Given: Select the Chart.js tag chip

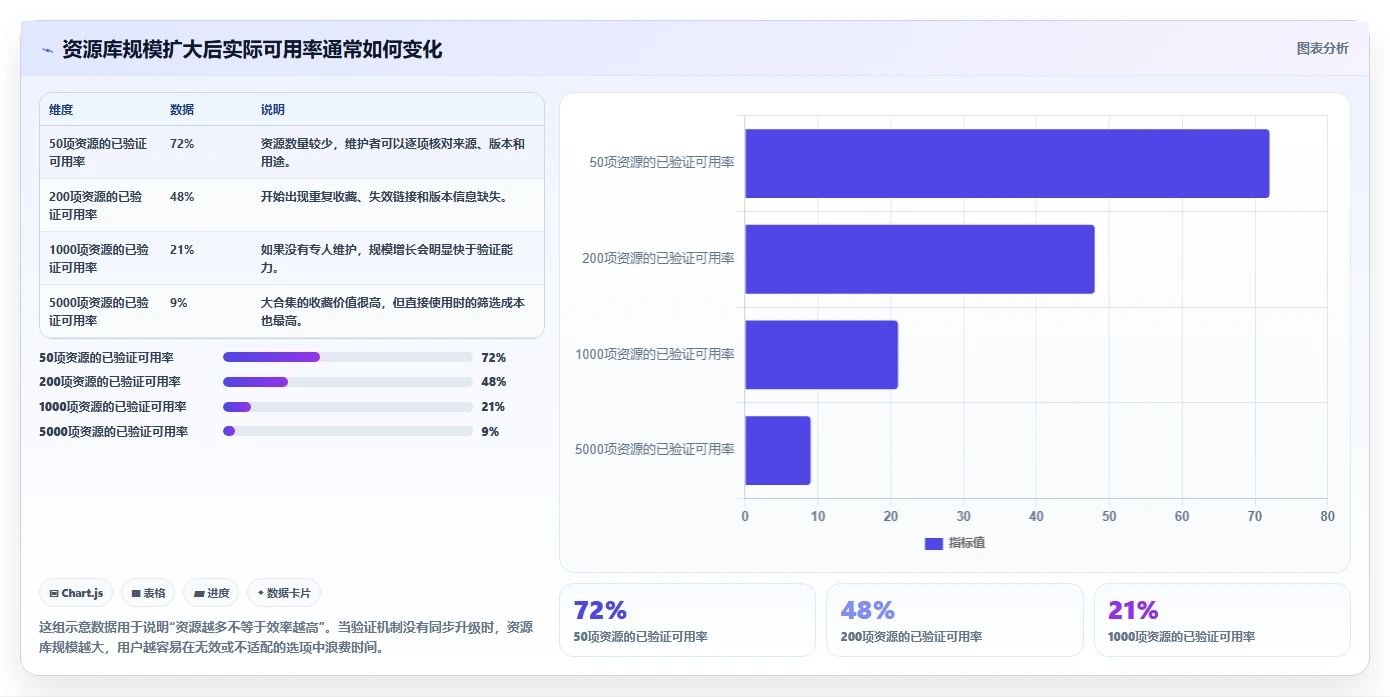Looking at the screenshot, I should tap(77, 593).
